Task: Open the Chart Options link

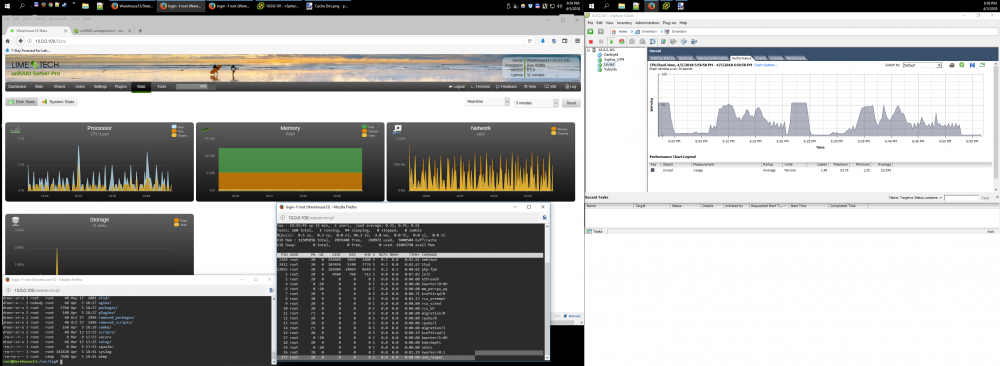Action: 765,65
